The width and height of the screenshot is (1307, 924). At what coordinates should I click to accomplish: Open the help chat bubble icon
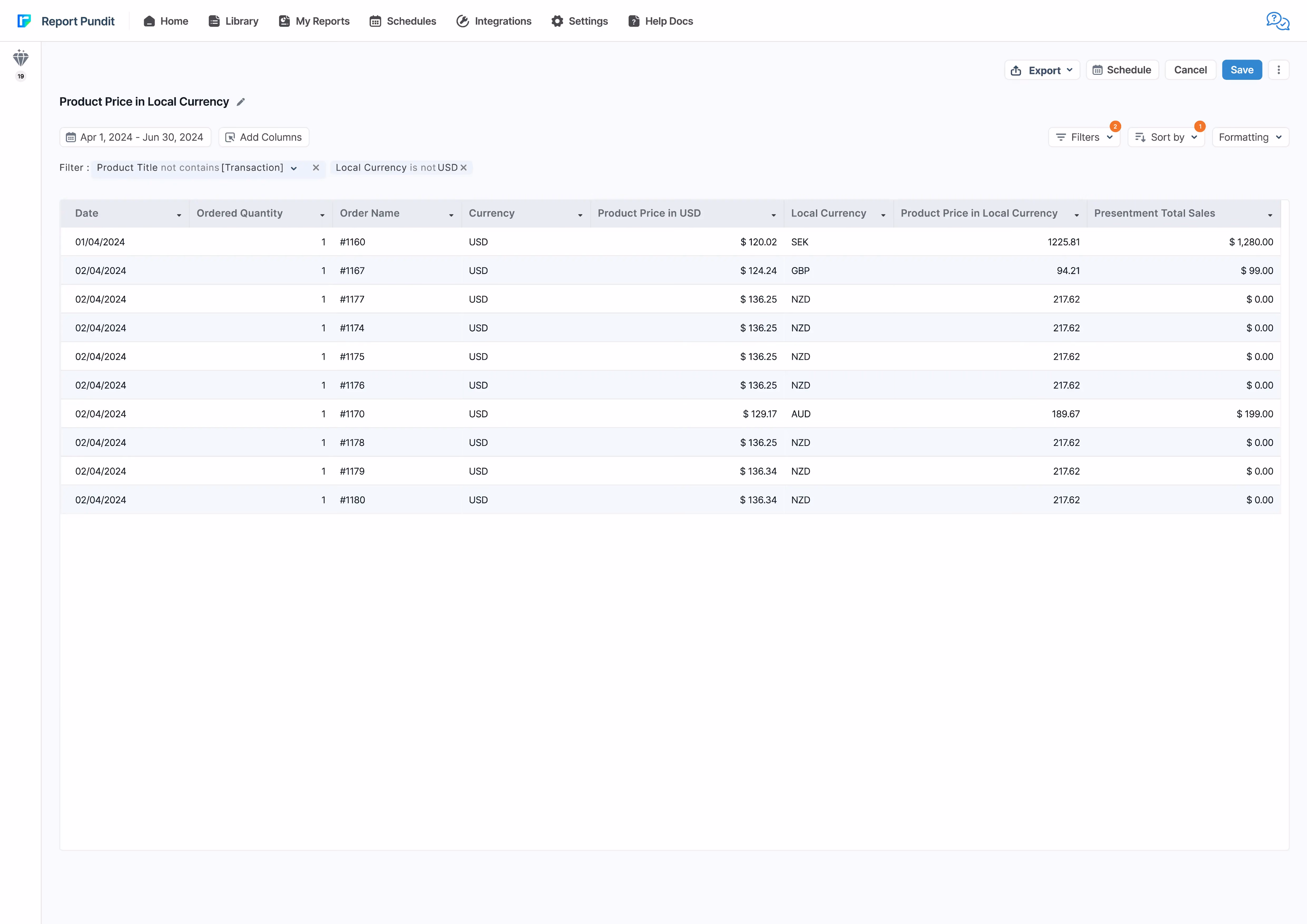(x=1277, y=21)
